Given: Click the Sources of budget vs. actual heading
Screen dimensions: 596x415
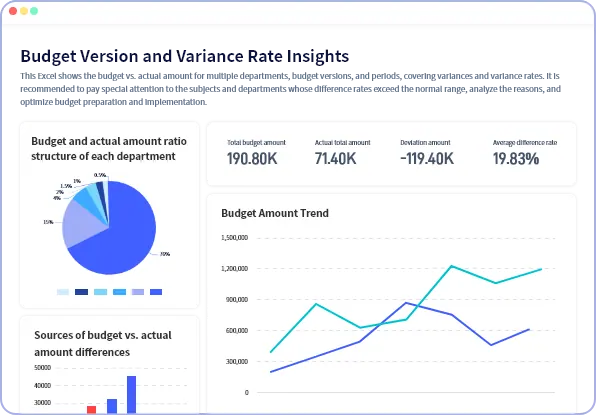Looking at the screenshot, I should (x=103, y=344).
